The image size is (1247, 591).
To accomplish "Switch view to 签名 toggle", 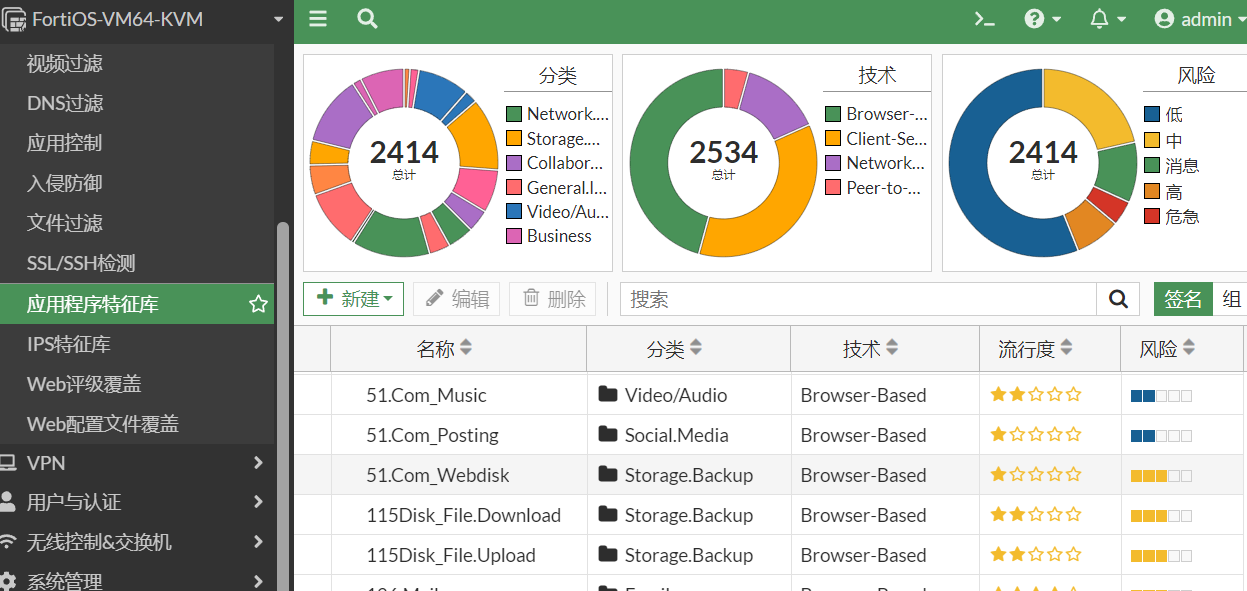I will click(1183, 299).
